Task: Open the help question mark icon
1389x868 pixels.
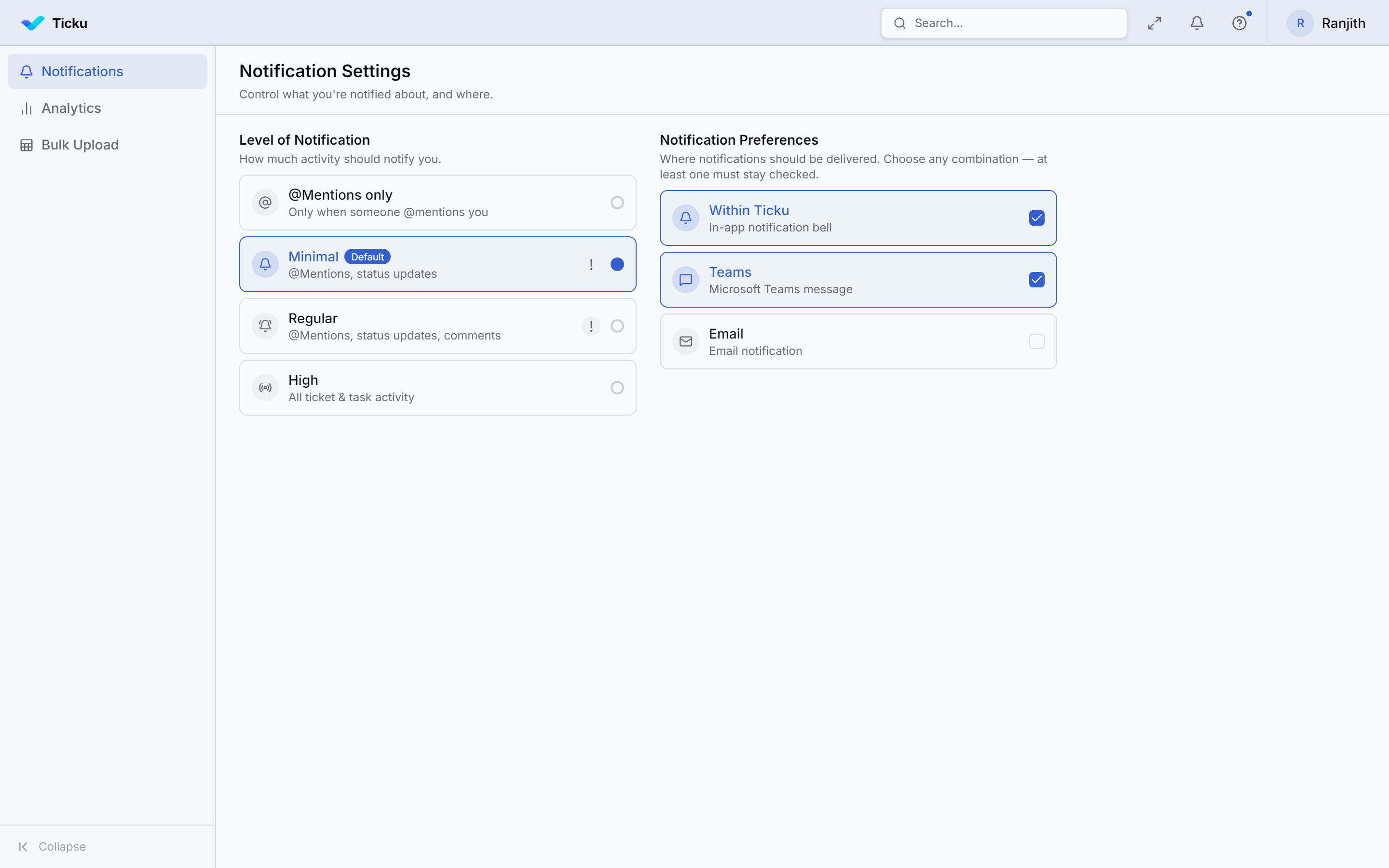Action: pyautogui.click(x=1239, y=23)
